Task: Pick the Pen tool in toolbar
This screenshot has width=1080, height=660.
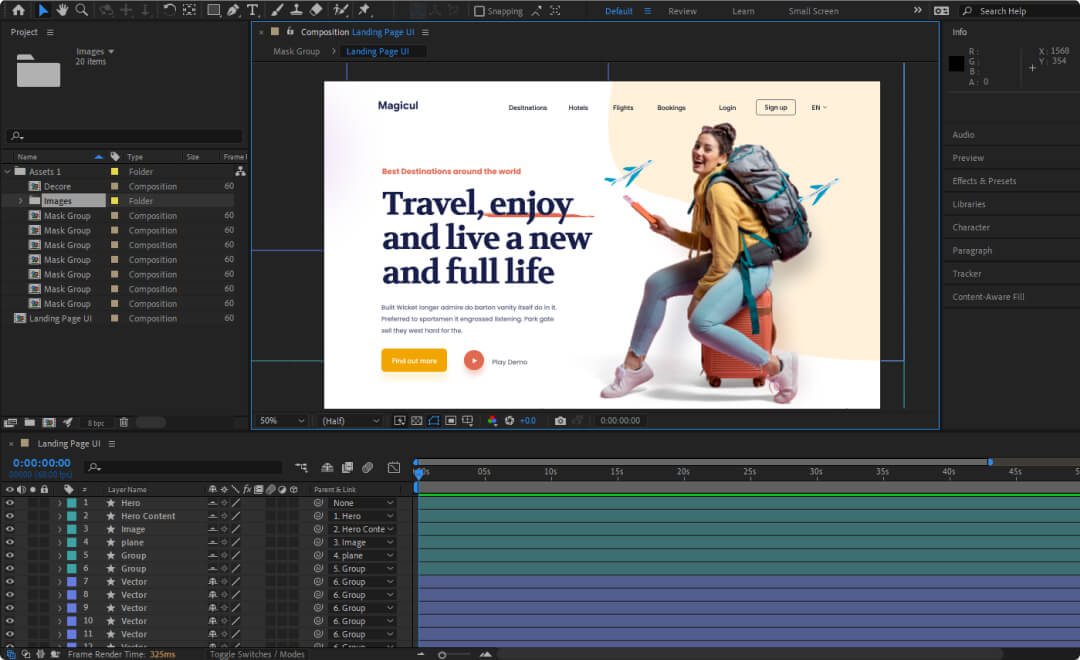Action: (233, 10)
